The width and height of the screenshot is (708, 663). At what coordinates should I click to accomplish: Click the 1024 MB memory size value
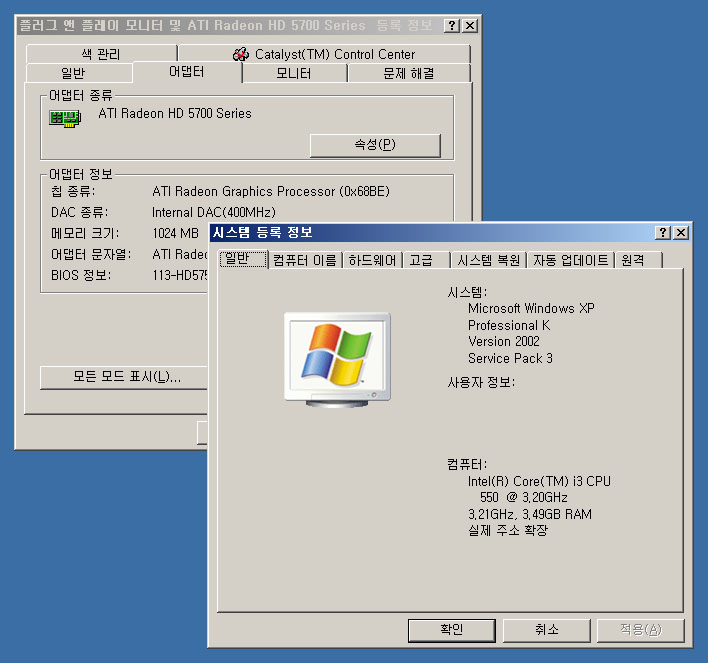175,233
